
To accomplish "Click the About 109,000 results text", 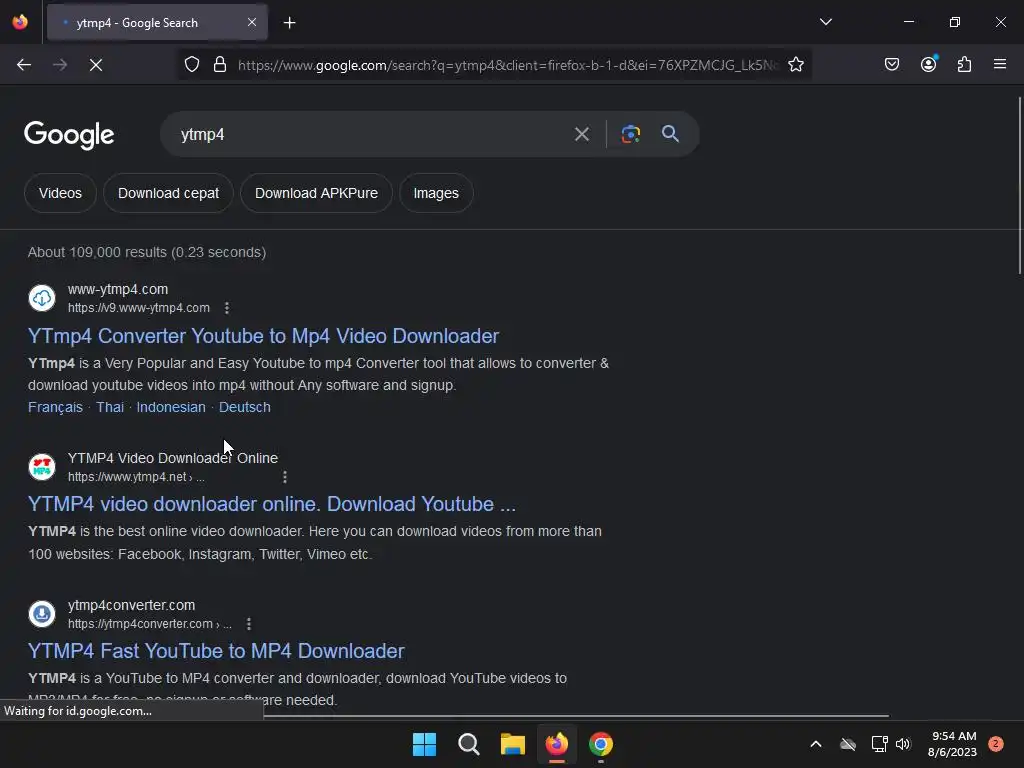I will click(147, 253).
